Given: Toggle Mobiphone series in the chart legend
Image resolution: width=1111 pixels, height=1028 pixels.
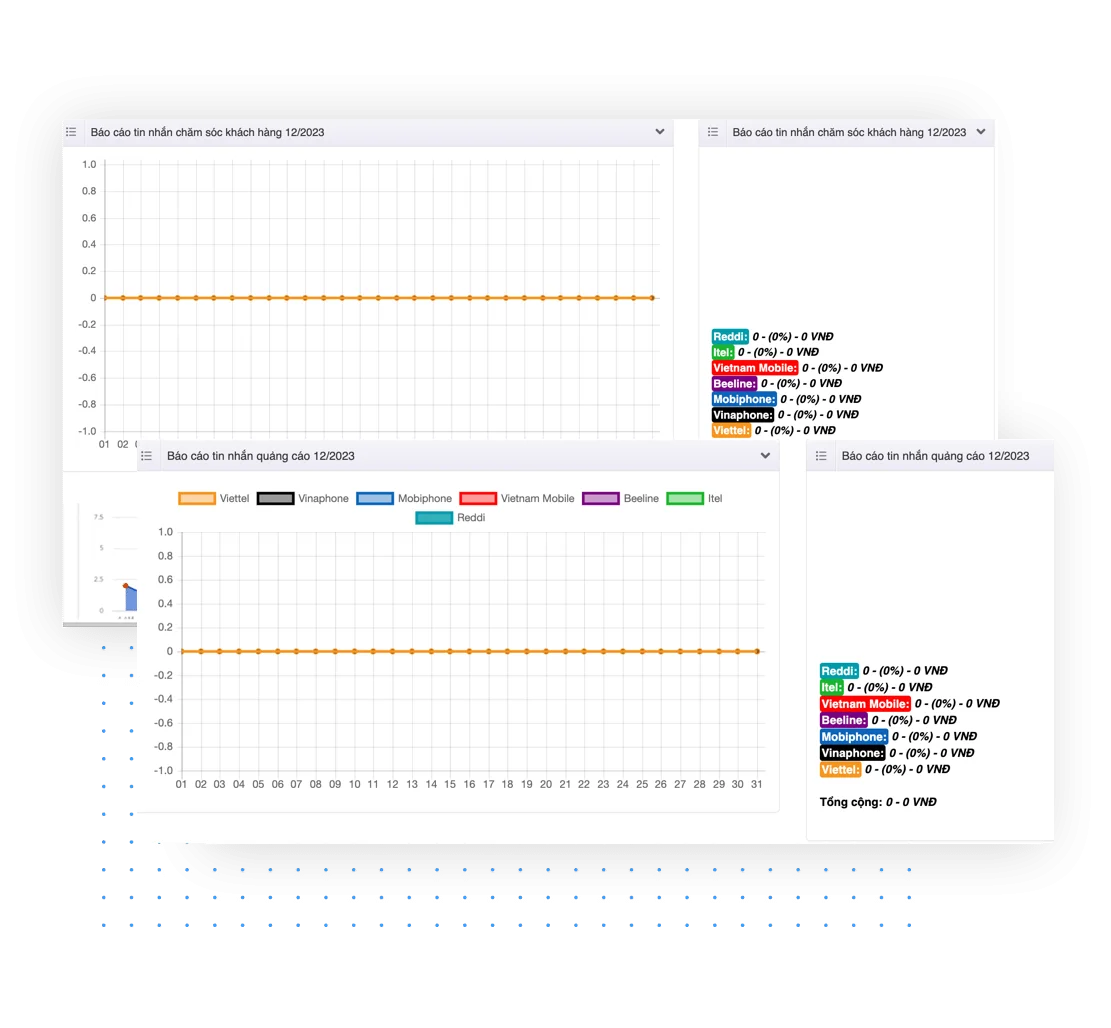Looking at the screenshot, I should [375, 499].
